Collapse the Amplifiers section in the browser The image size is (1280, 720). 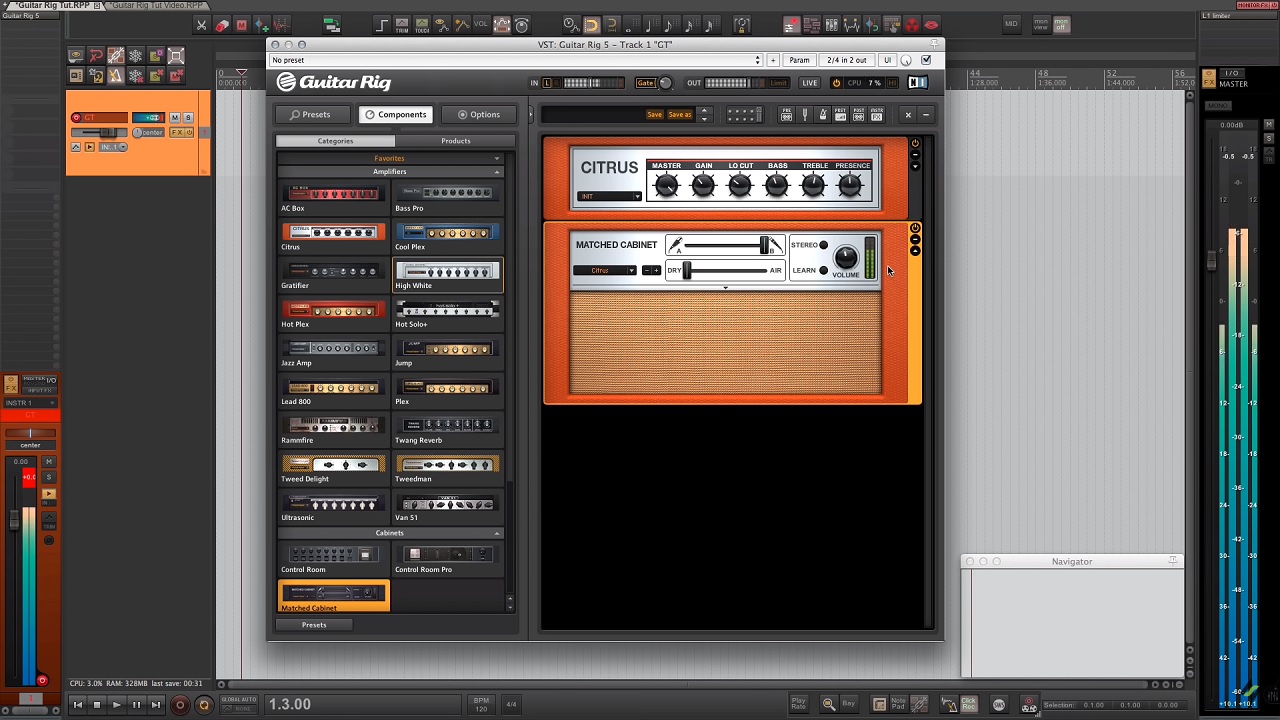(496, 172)
